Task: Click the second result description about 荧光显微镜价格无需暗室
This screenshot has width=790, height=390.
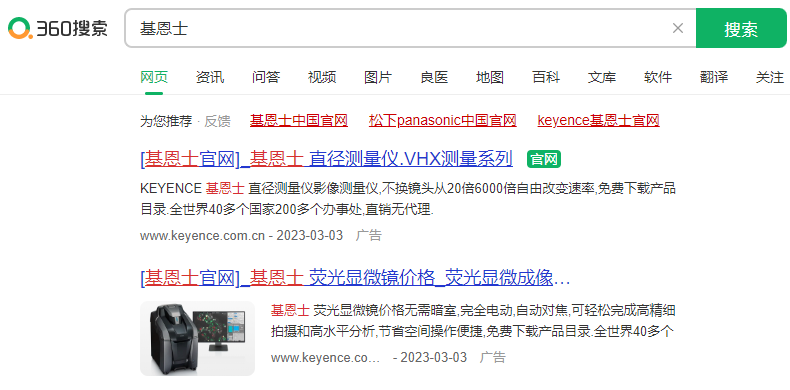Action: (473, 321)
